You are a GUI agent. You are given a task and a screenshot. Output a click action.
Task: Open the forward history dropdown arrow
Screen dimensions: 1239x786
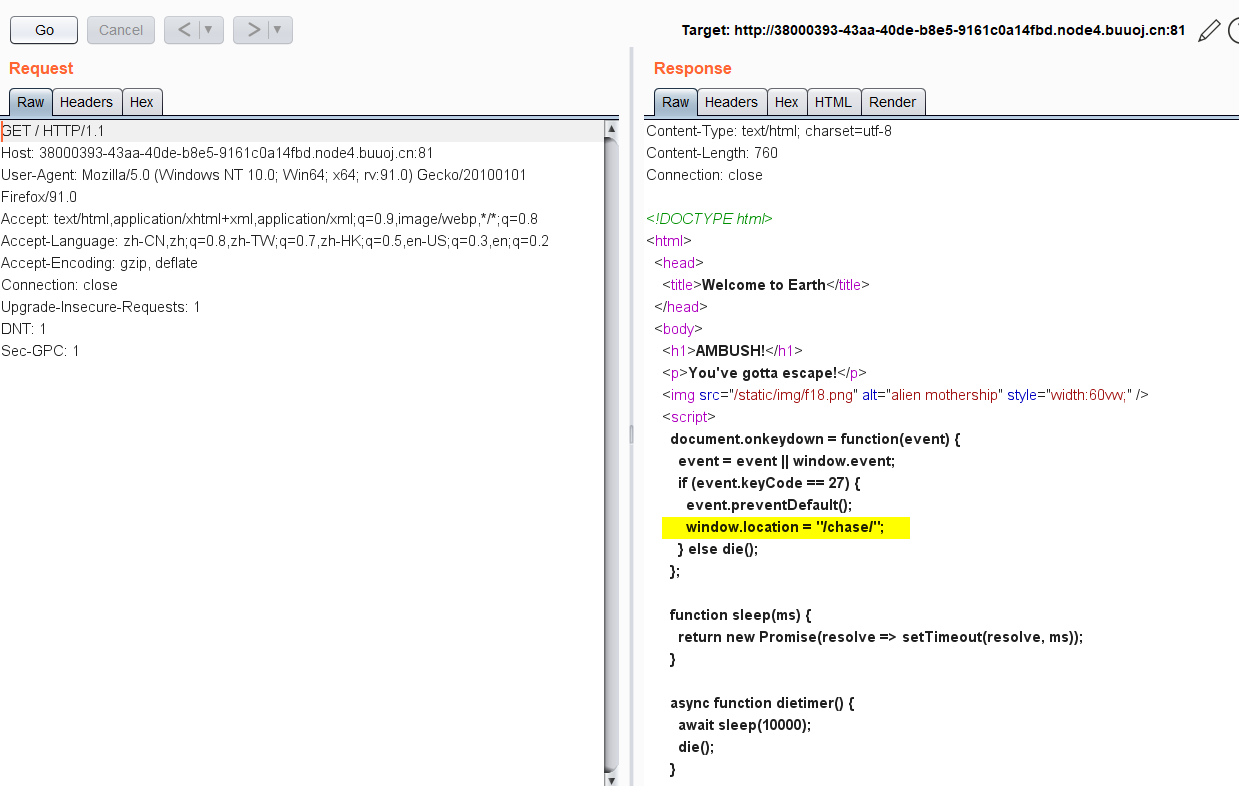(x=277, y=30)
